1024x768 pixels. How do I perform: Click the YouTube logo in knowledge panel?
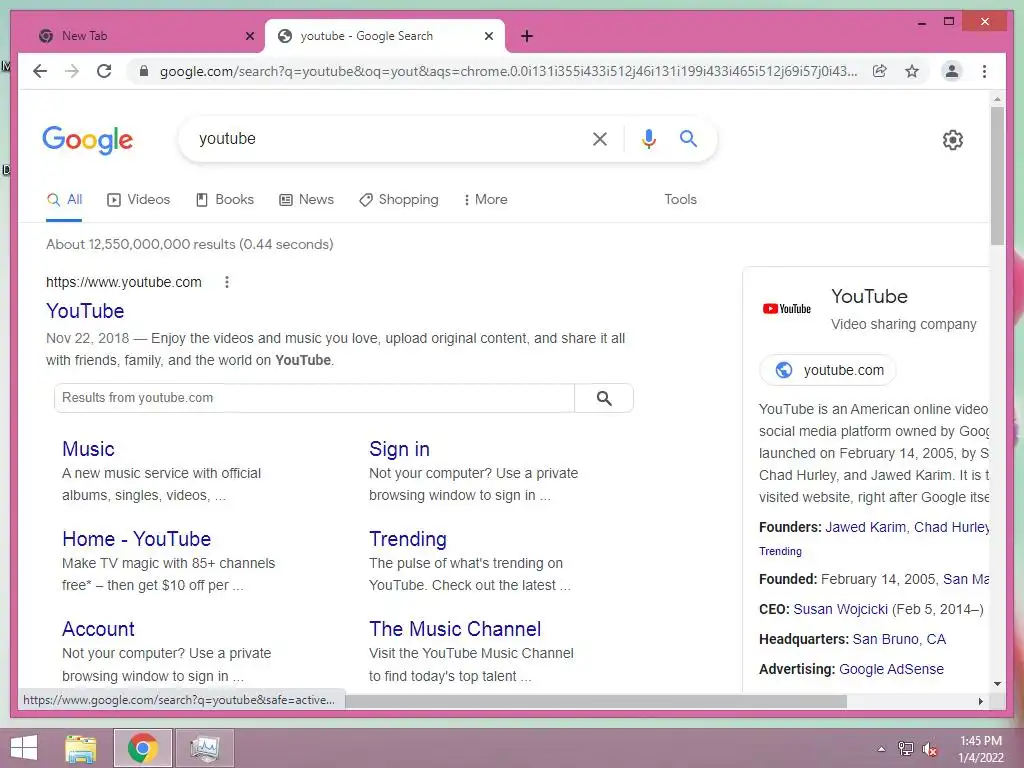(x=787, y=309)
